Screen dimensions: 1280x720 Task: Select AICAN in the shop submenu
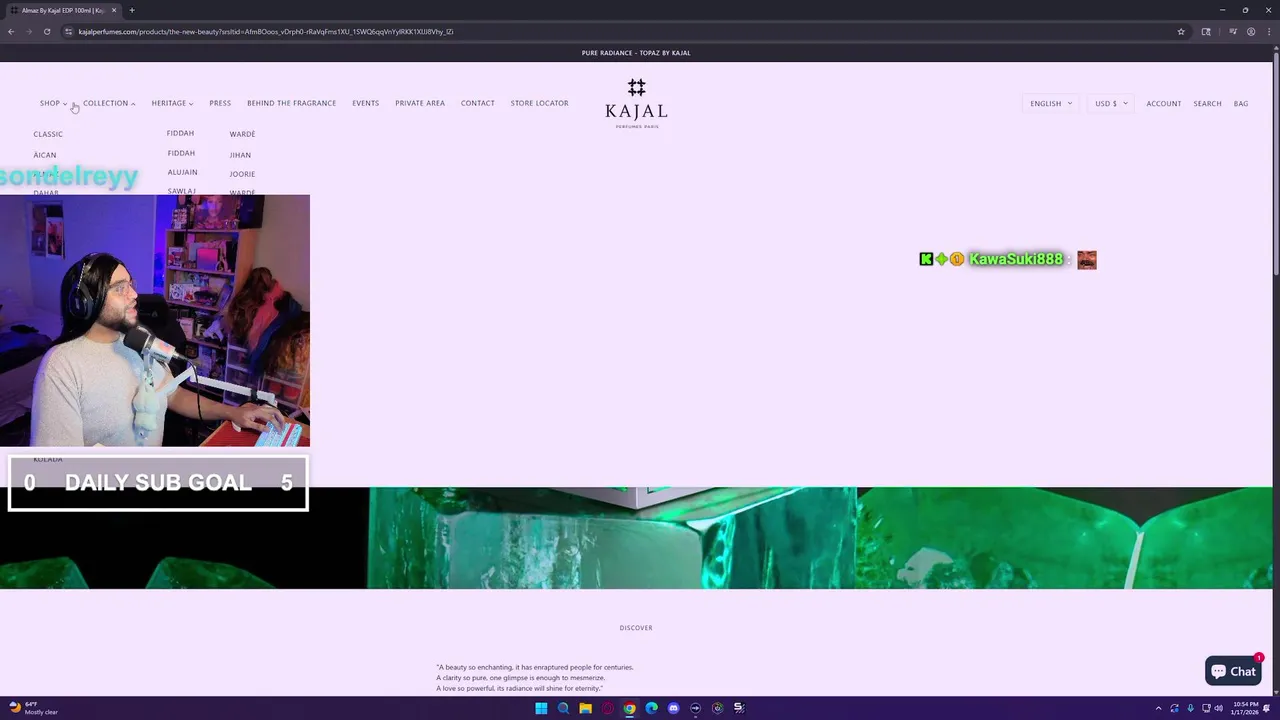pyautogui.click(x=45, y=155)
